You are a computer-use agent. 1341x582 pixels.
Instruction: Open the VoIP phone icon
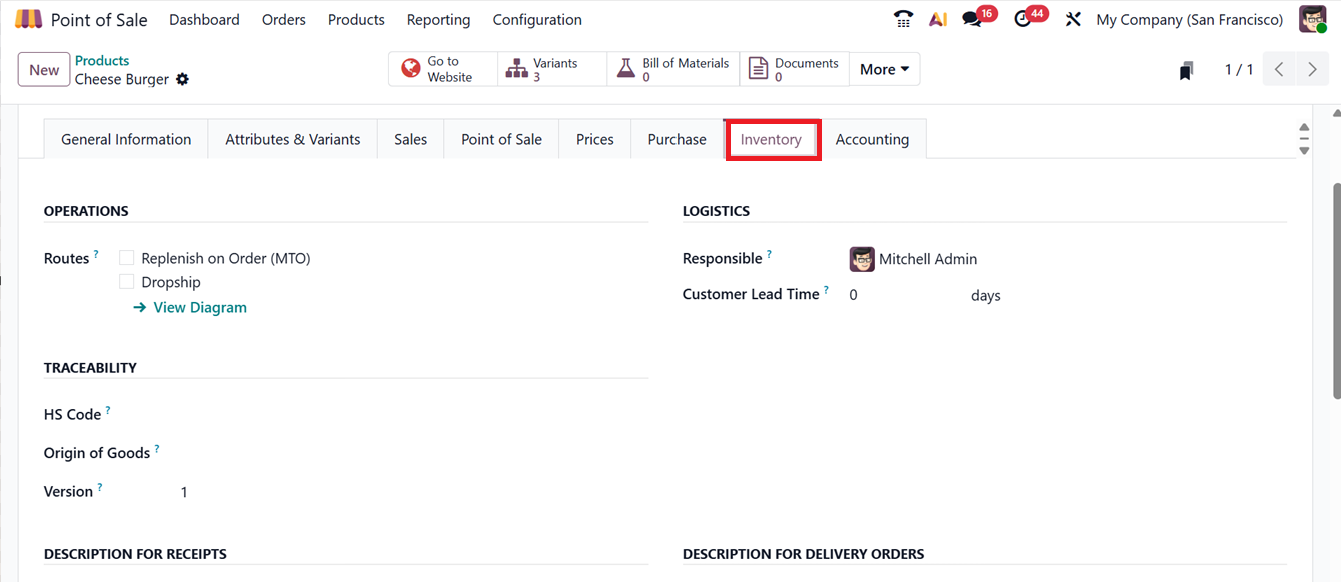(x=903, y=19)
